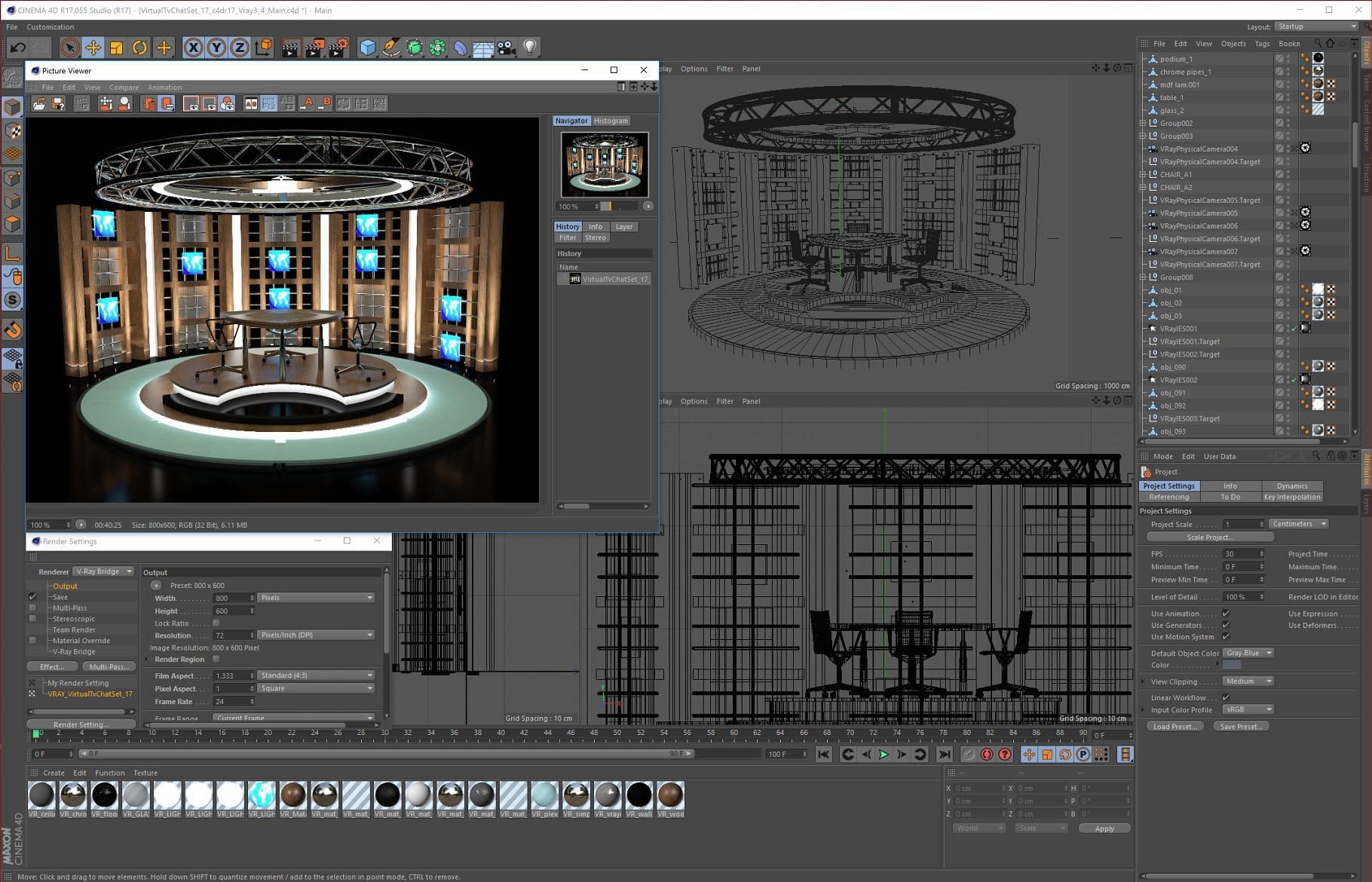Switch to Layer tab in Picture Viewer
The image size is (1372, 882).
tap(624, 227)
